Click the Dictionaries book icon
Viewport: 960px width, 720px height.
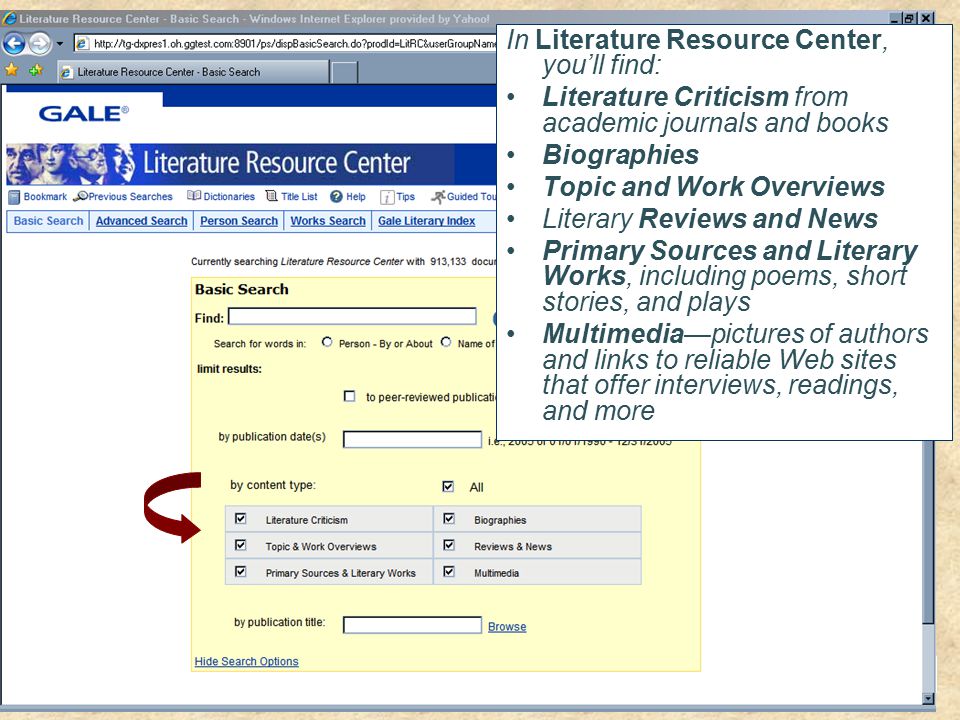(193, 196)
